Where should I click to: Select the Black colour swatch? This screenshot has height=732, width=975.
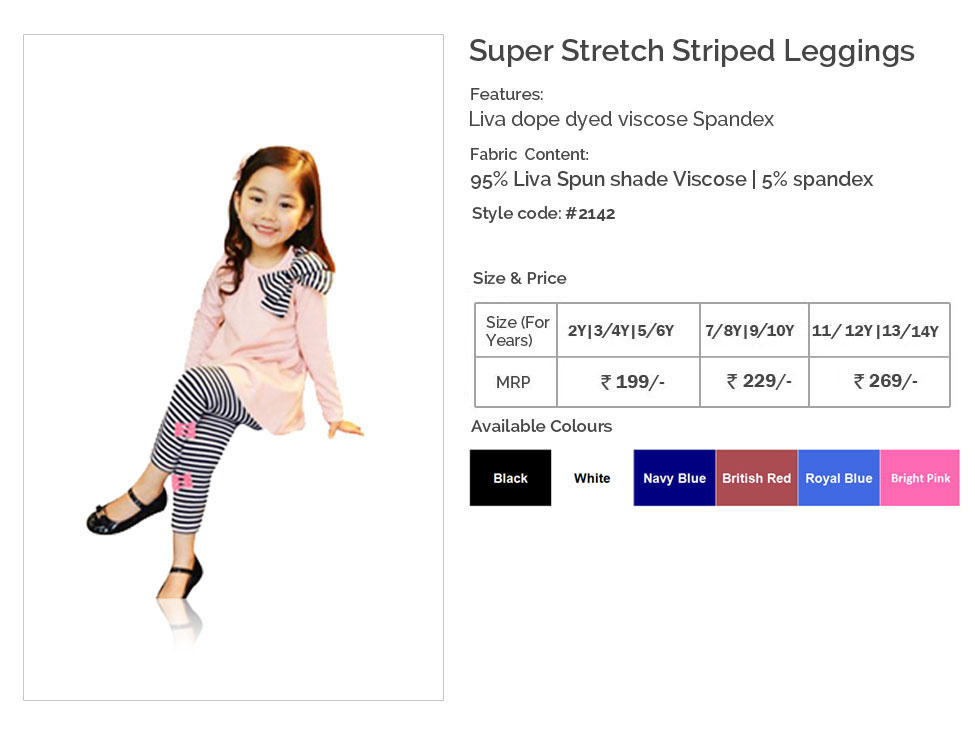(x=510, y=478)
